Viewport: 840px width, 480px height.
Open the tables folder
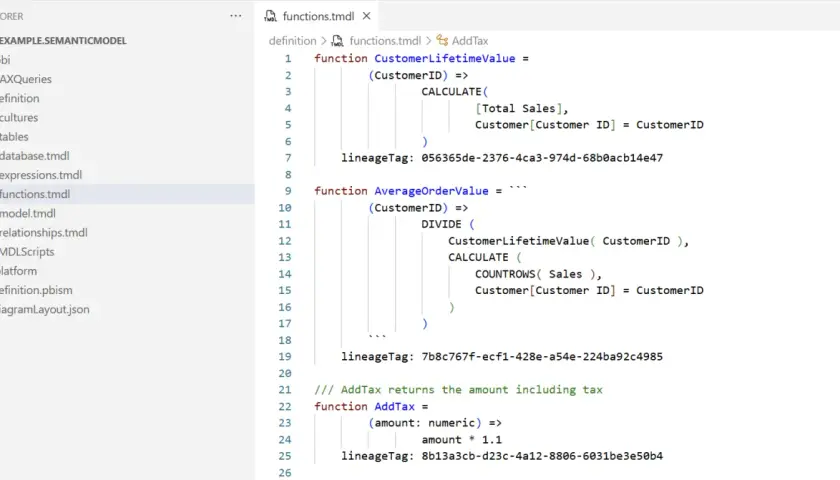[14, 137]
